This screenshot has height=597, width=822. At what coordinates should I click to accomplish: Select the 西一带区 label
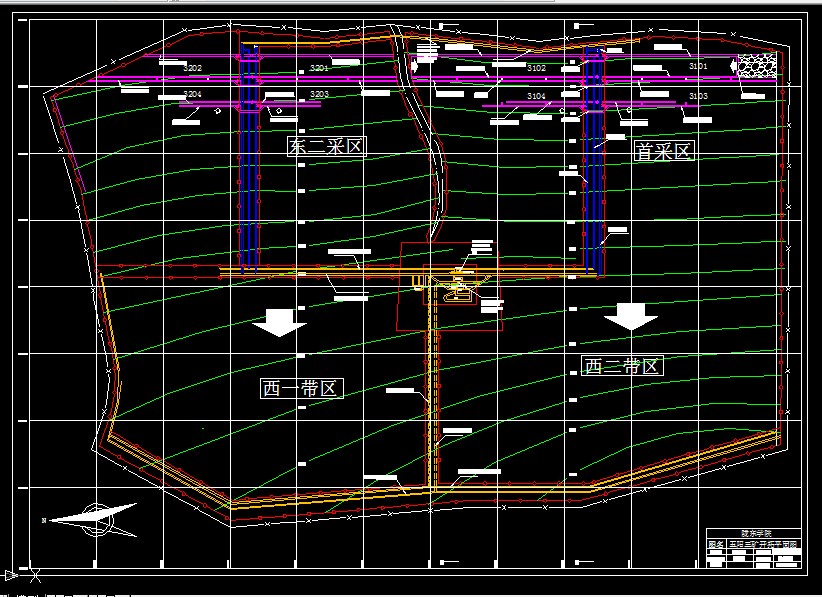click(x=300, y=385)
